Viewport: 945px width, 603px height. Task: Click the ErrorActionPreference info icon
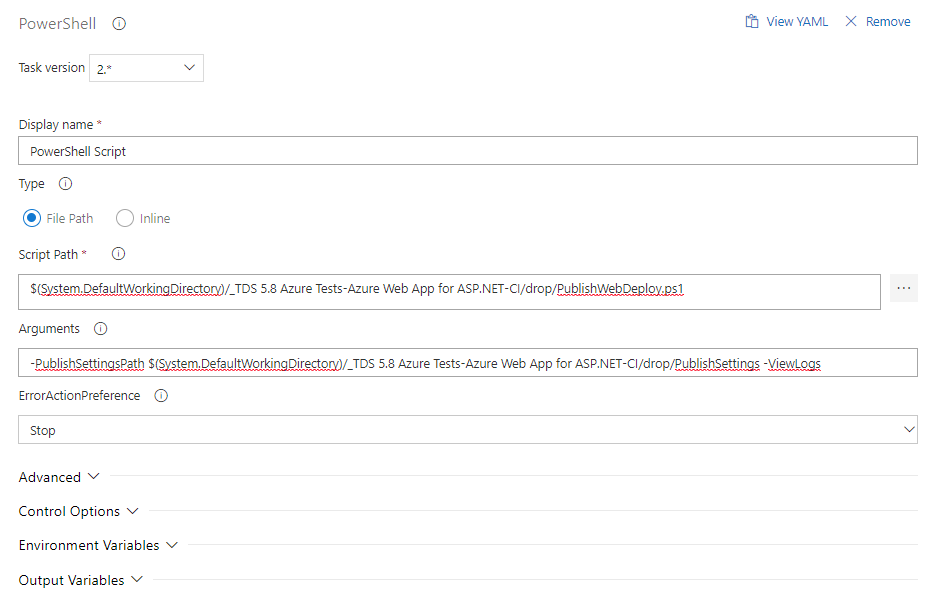pos(160,395)
